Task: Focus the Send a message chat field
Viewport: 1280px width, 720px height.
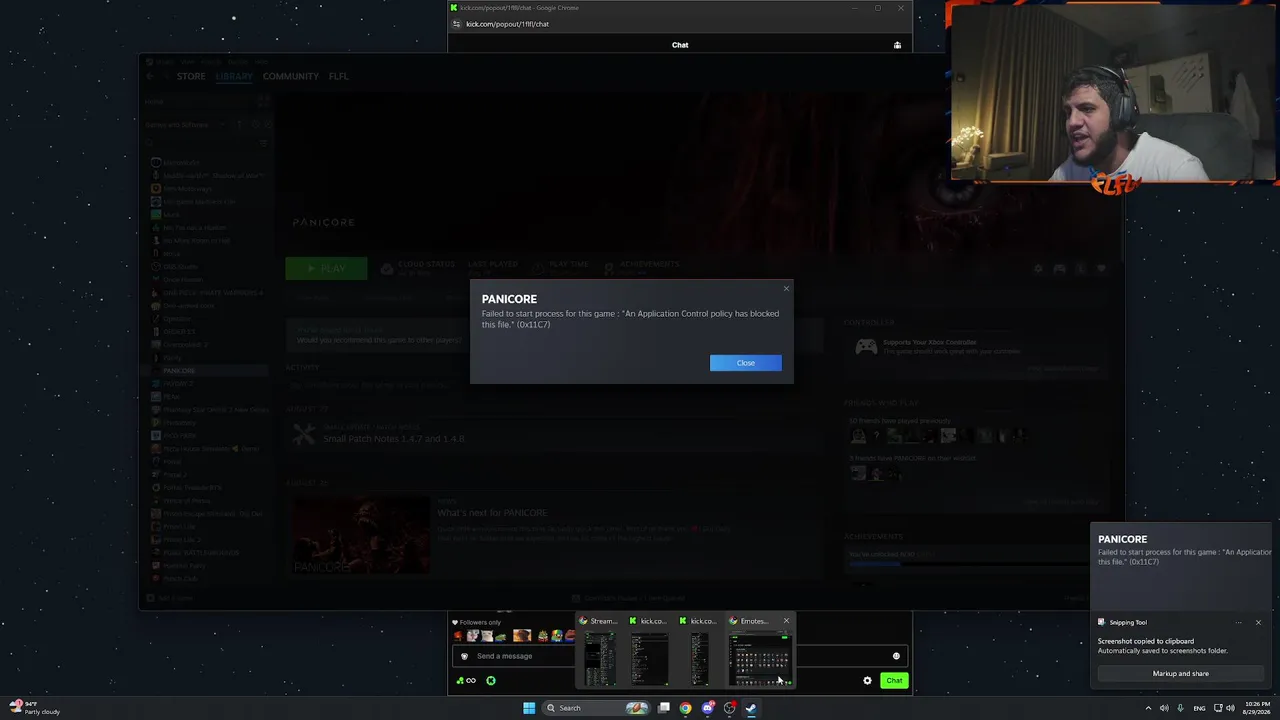Action: tap(680, 656)
